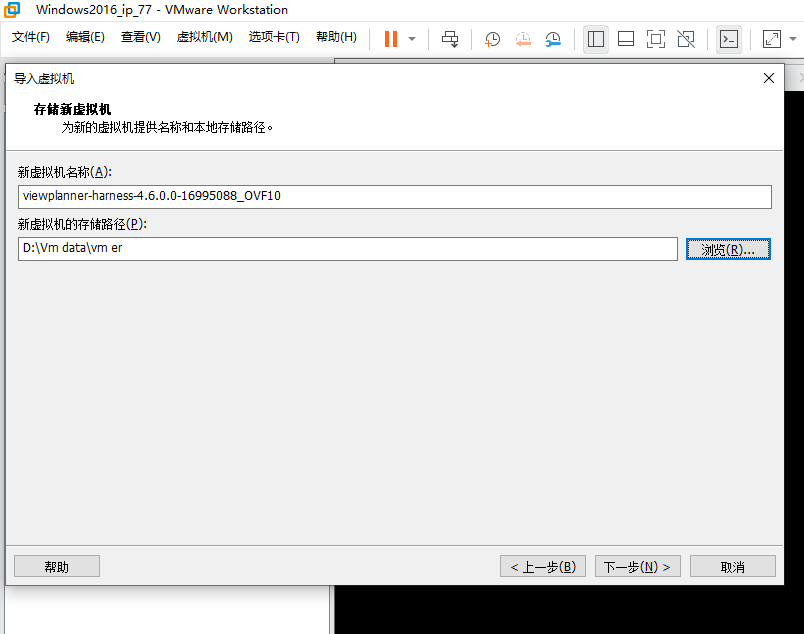Open the 选项卡(T) menu
This screenshot has width=804, height=634.
(x=274, y=37)
